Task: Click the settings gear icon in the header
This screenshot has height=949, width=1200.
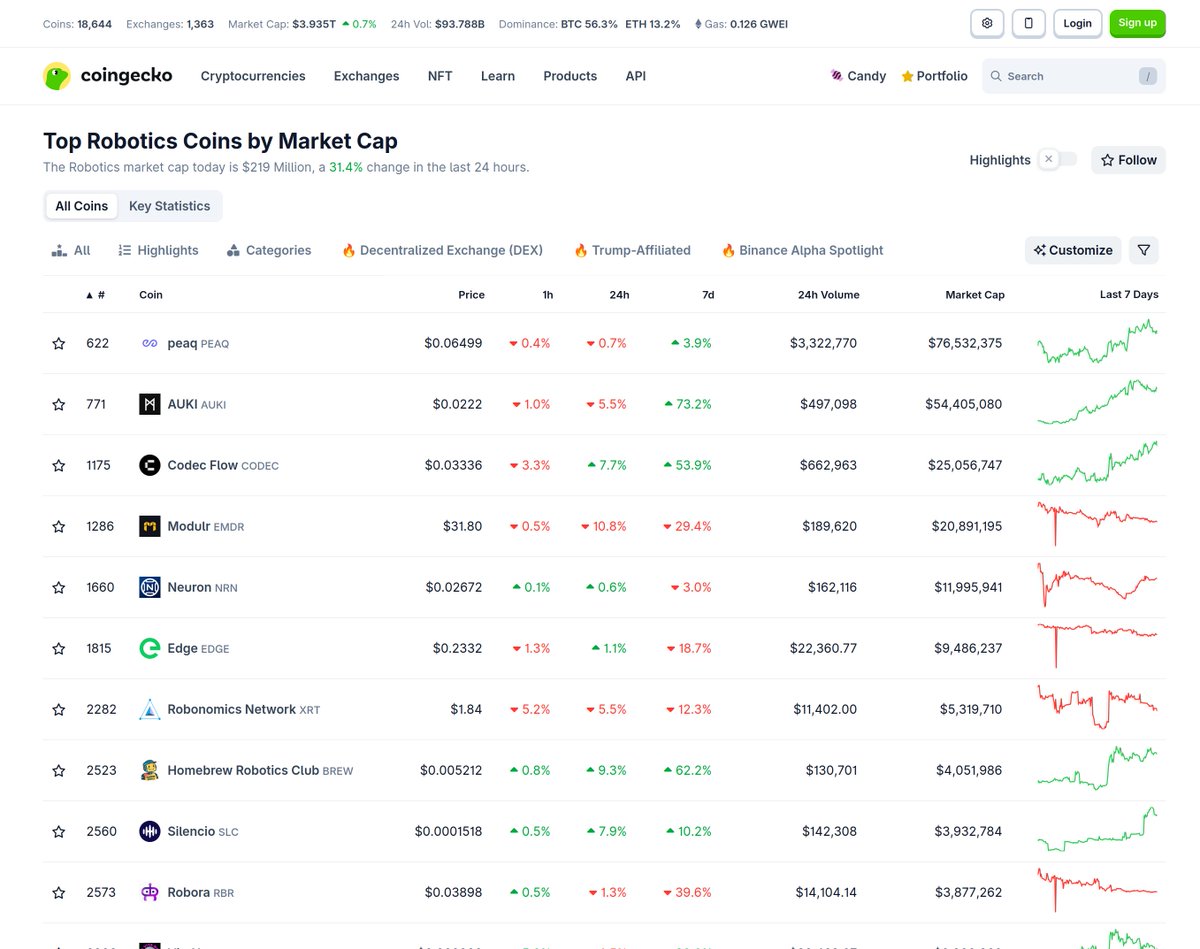Action: [x=986, y=23]
